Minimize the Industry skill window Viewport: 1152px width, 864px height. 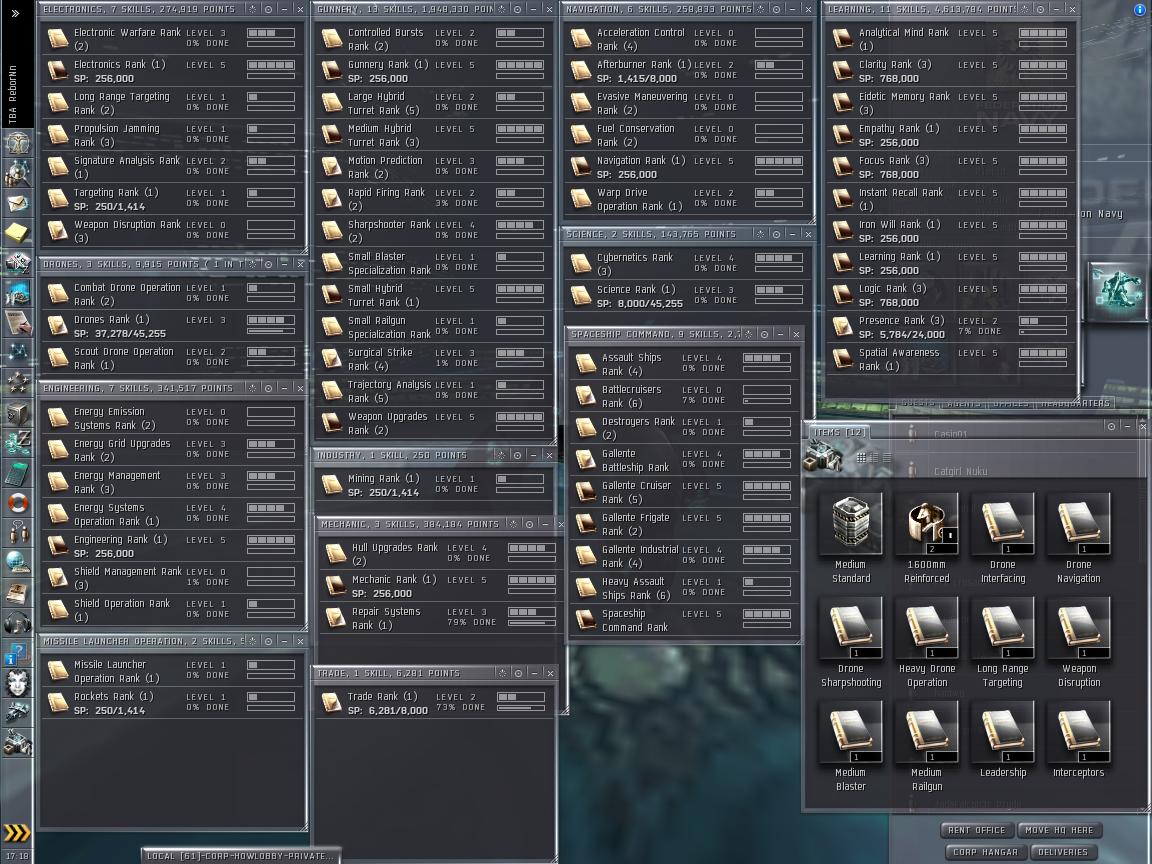click(533, 456)
